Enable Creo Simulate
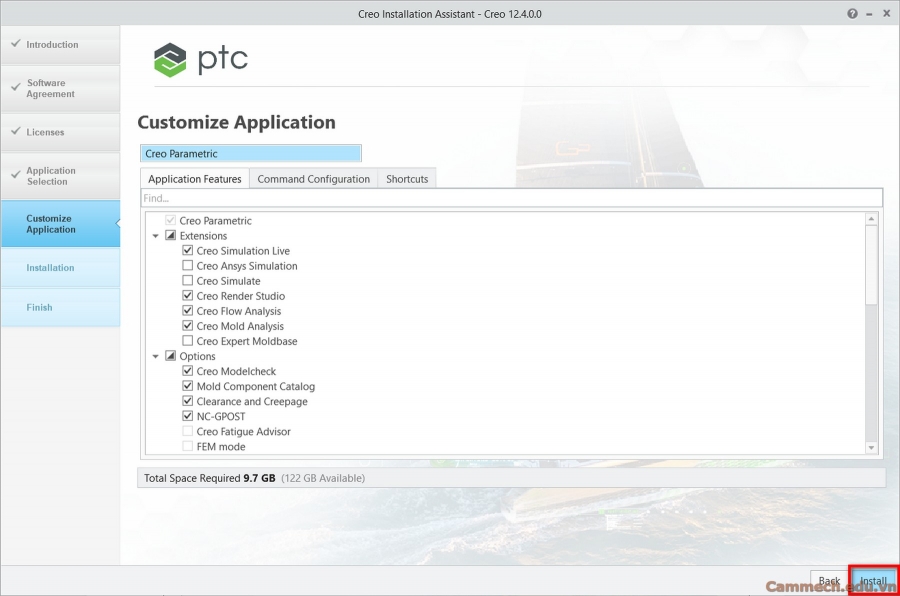This screenshot has width=900, height=596. pyautogui.click(x=187, y=280)
